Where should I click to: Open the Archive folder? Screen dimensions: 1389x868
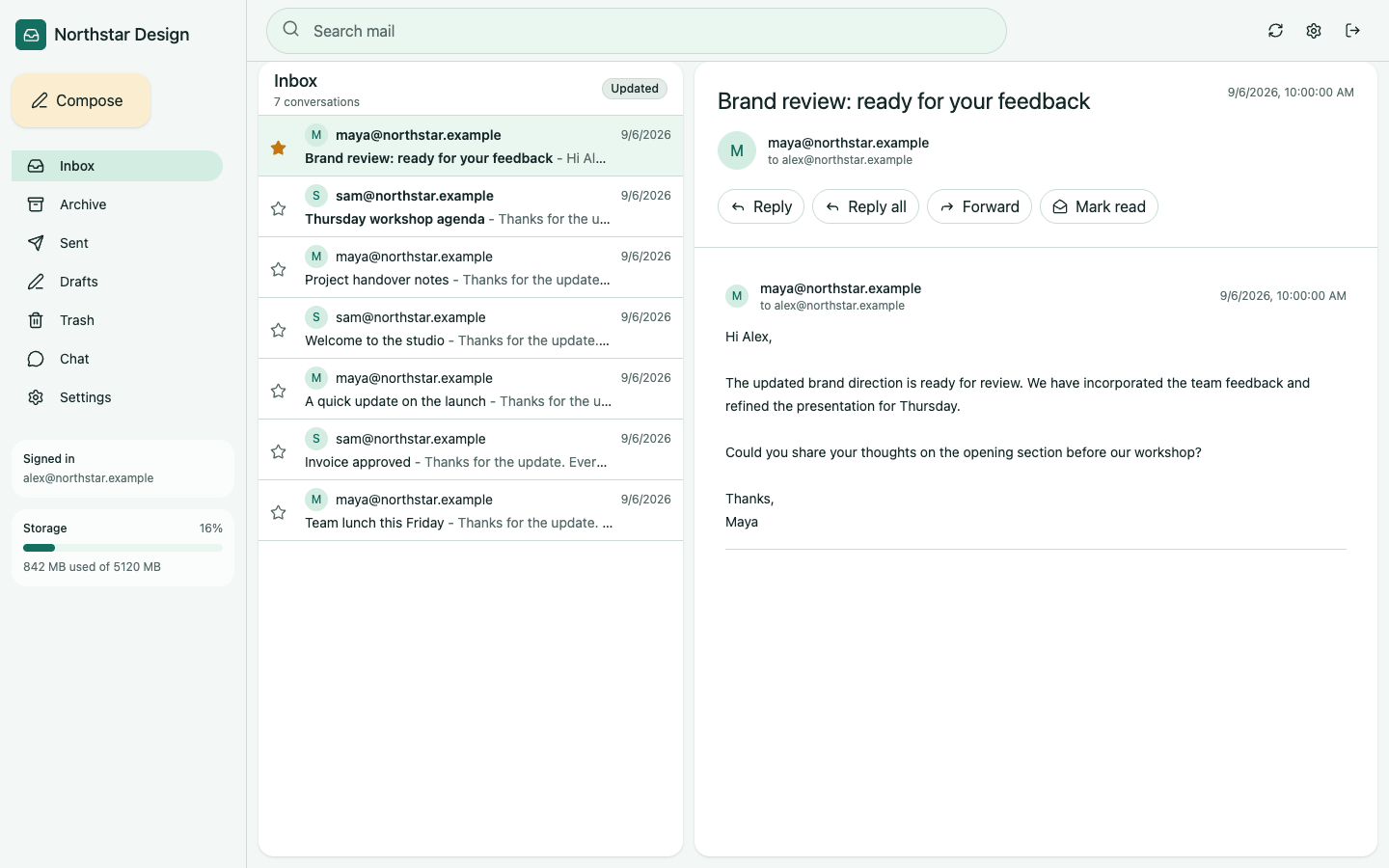[x=117, y=204]
